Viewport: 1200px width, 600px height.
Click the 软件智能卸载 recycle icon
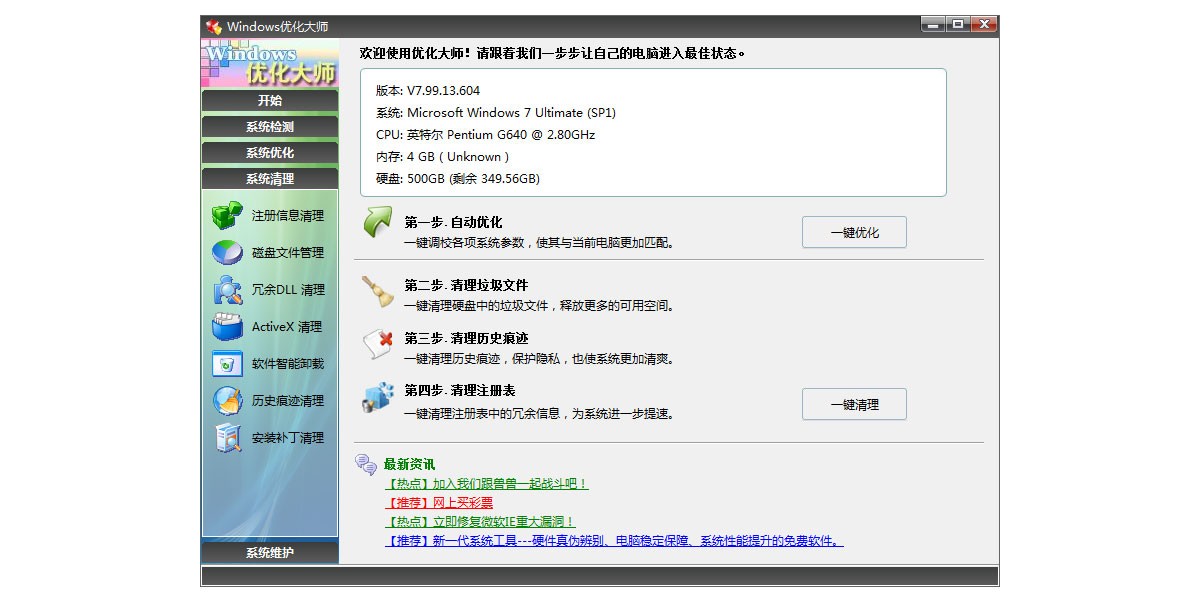227,363
